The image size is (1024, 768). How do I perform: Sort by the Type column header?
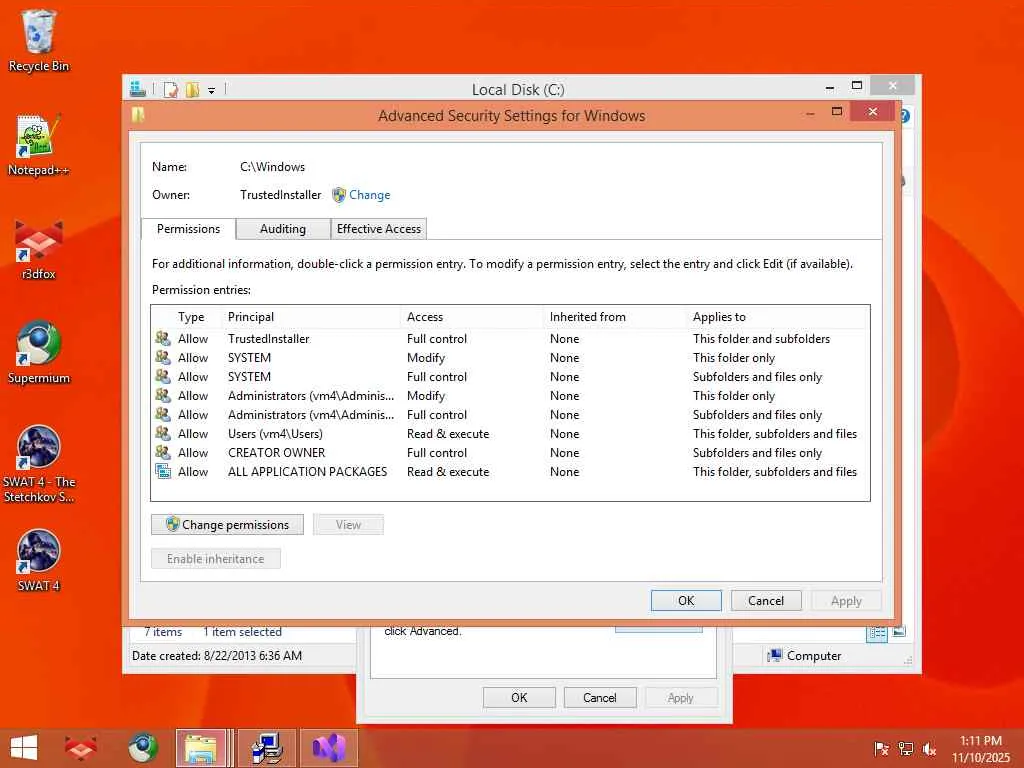coord(191,317)
